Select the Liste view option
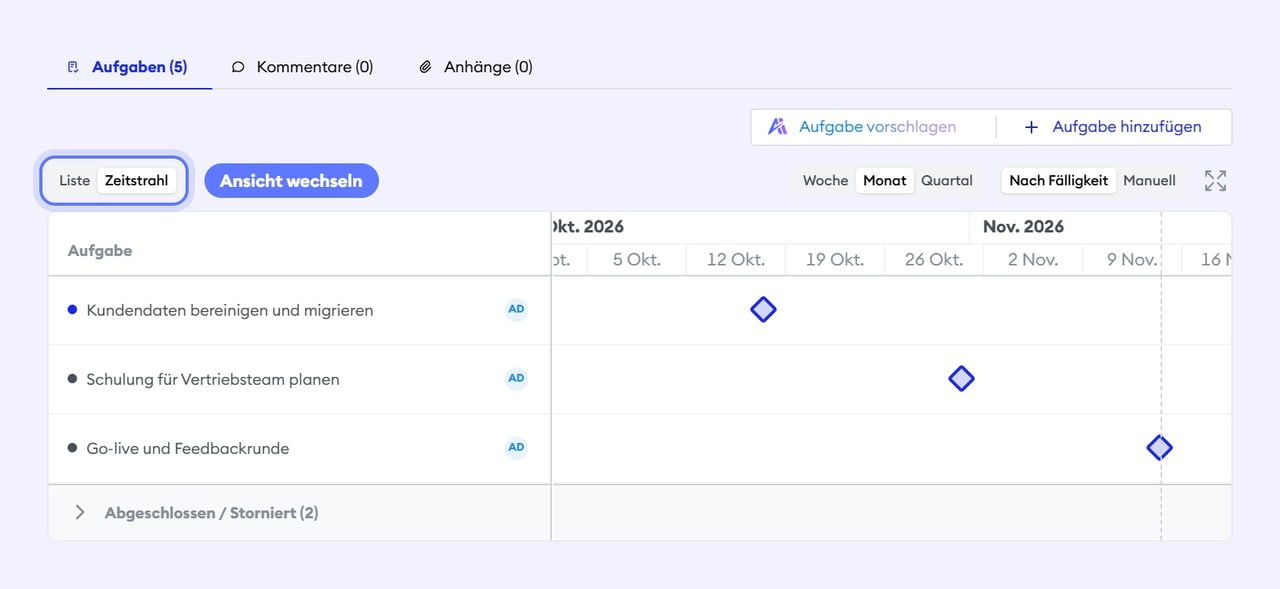Viewport: 1280px width, 589px height. pos(75,181)
